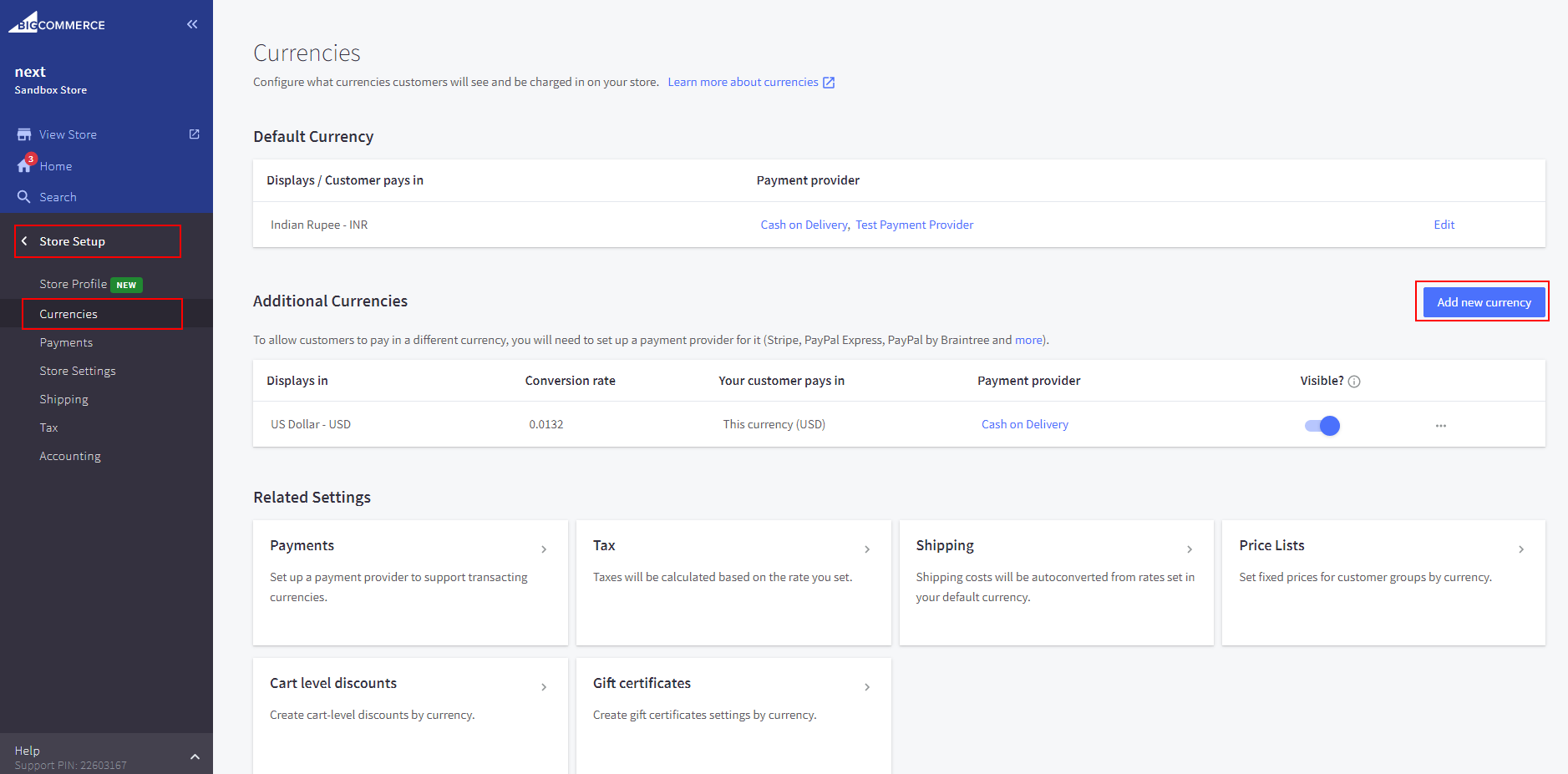Open Payments related settings card arrow
The width and height of the screenshot is (1568, 774).
coord(544,549)
